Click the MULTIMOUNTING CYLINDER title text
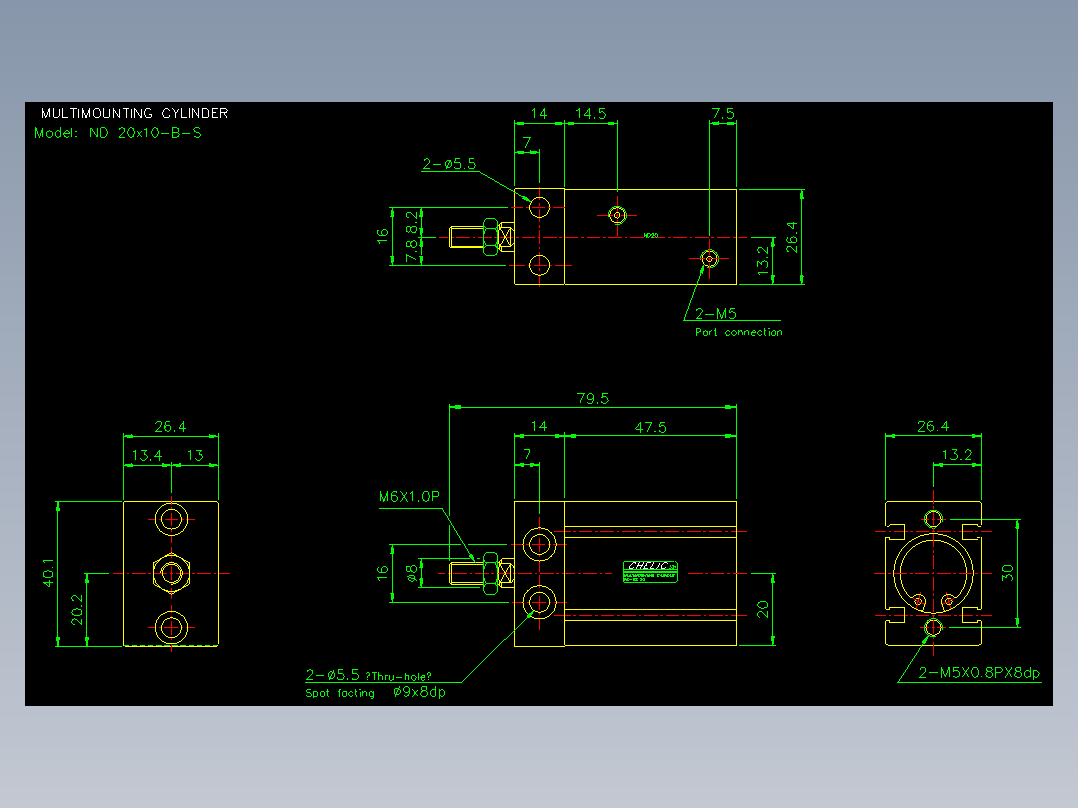Screen dimensions: 1078x808 [x=134, y=113]
